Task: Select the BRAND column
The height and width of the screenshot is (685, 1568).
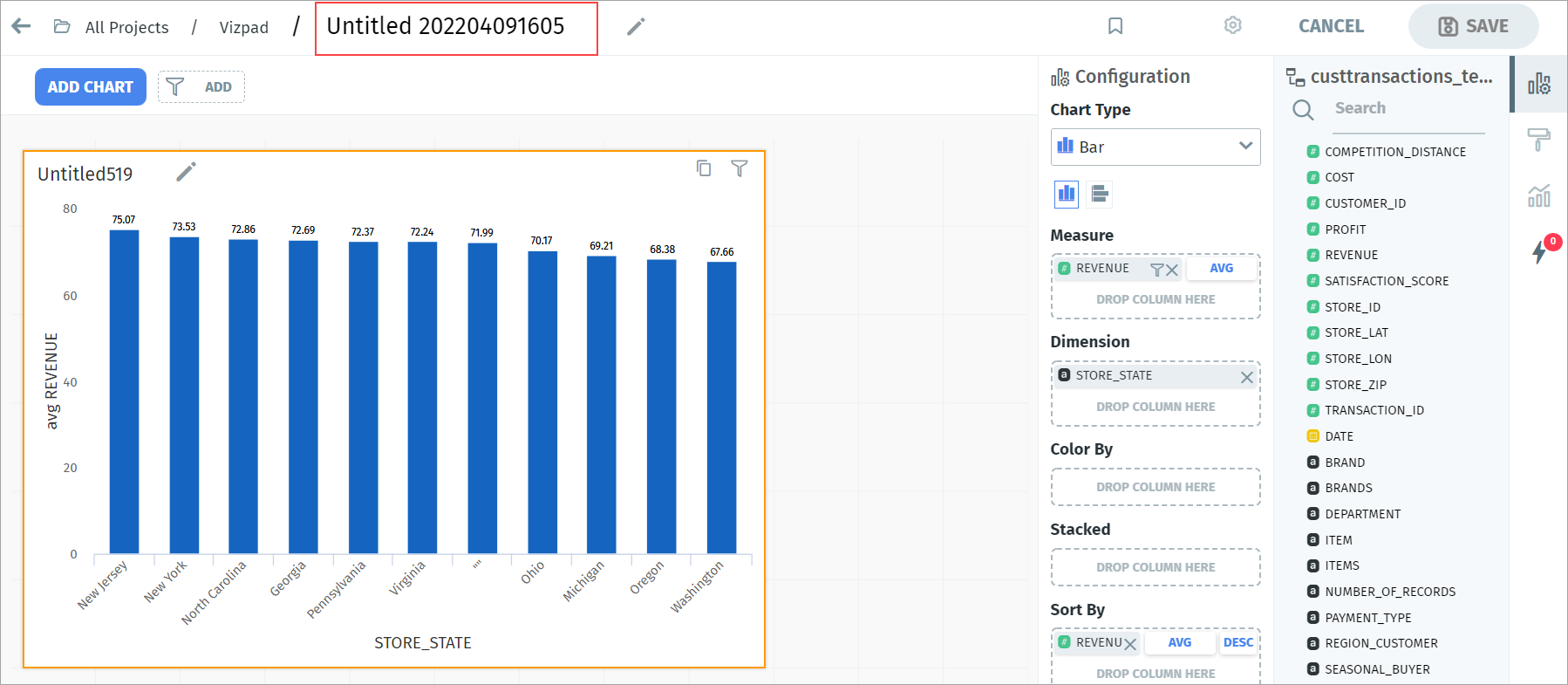Action: (x=1345, y=462)
